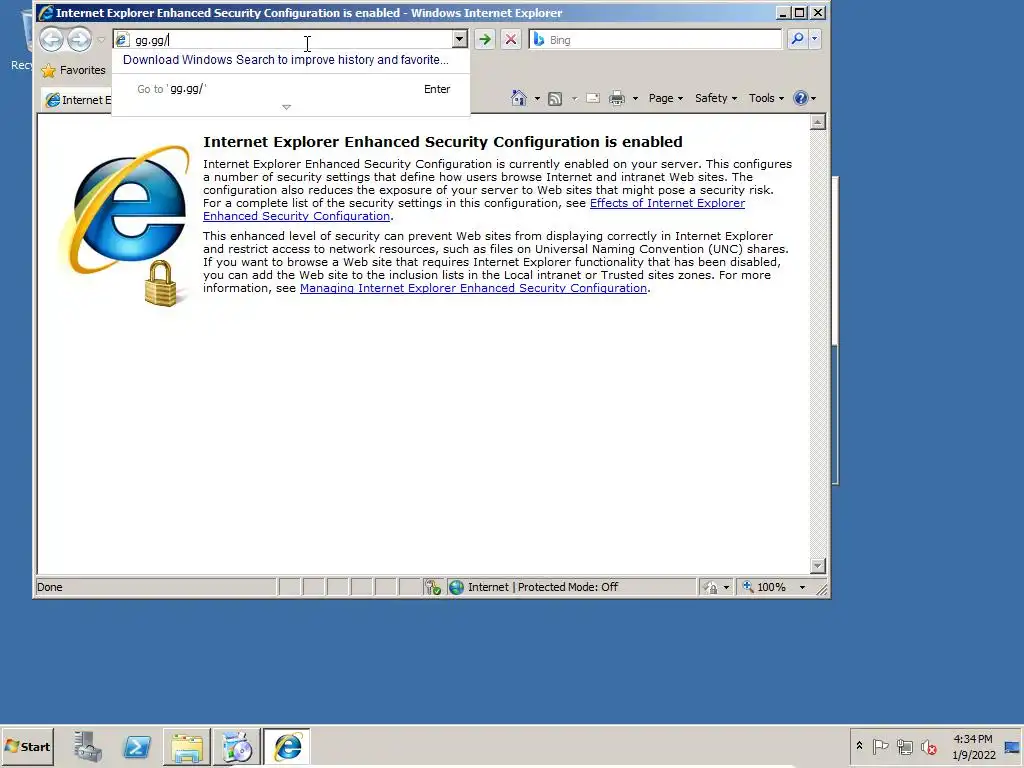Click the blue Help question mark icon
Image resolution: width=1024 pixels, height=768 pixels.
[x=800, y=98]
